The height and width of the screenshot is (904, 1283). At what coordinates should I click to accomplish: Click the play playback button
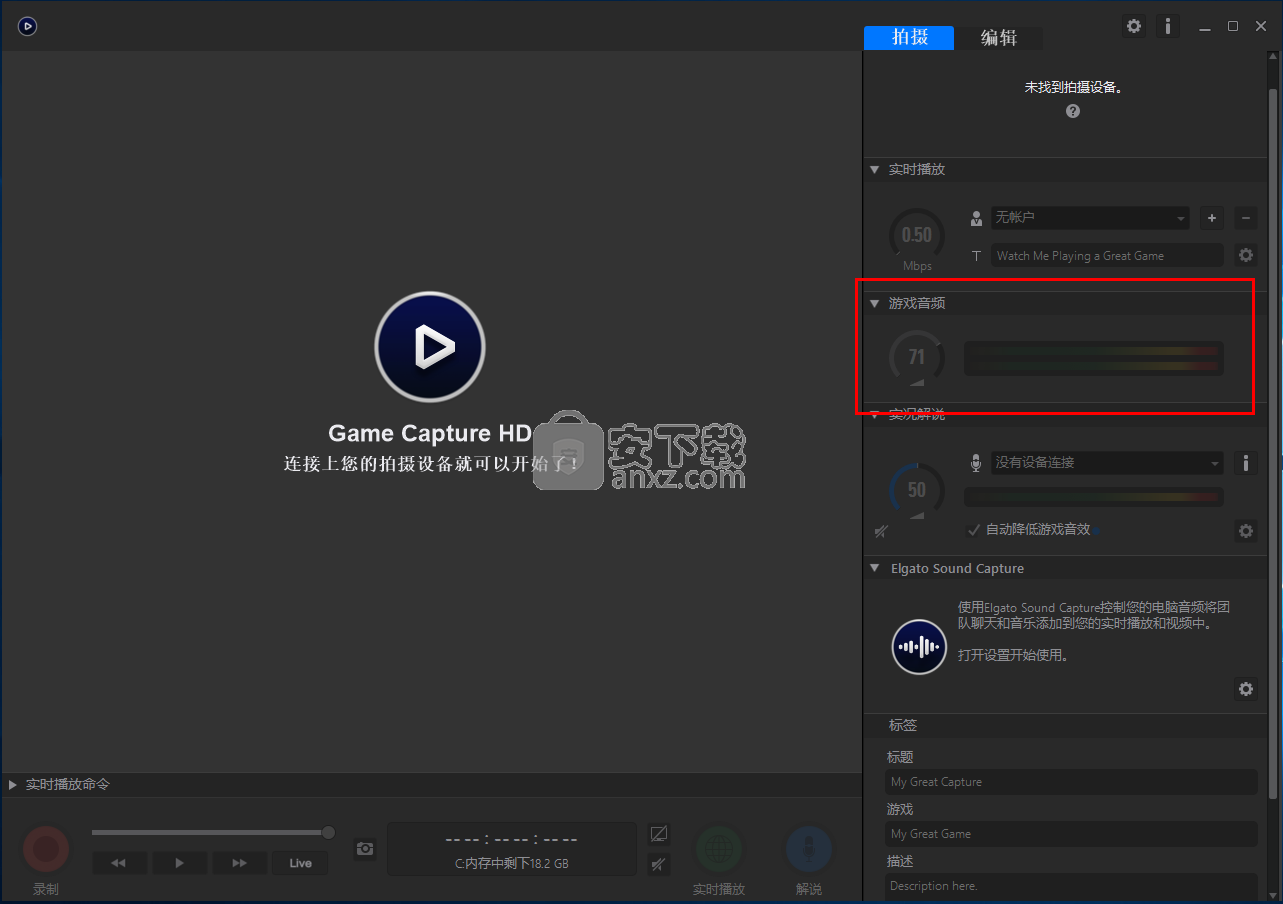click(179, 863)
